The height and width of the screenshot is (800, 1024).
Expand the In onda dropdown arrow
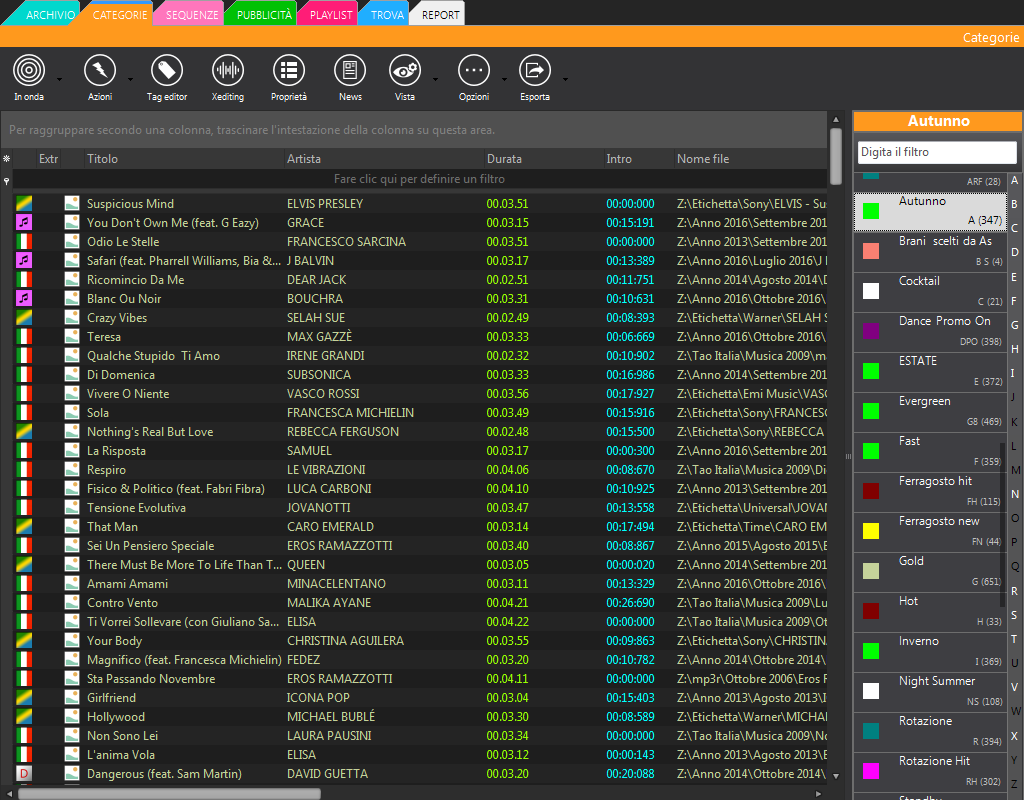(59, 78)
